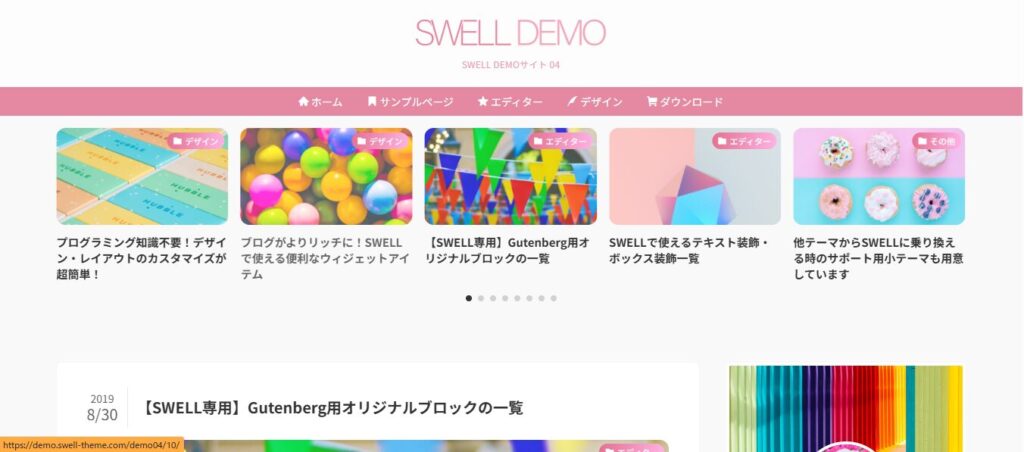Open the 2019 8/30 Gutenberg post title
Image resolution: width=1024 pixels, height=452 pixels.
[332, 408]
